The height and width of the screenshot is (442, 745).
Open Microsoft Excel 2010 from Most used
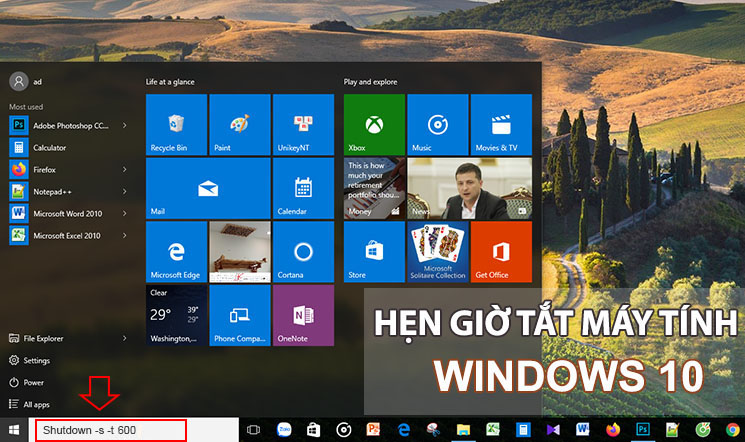coord(66,236)
